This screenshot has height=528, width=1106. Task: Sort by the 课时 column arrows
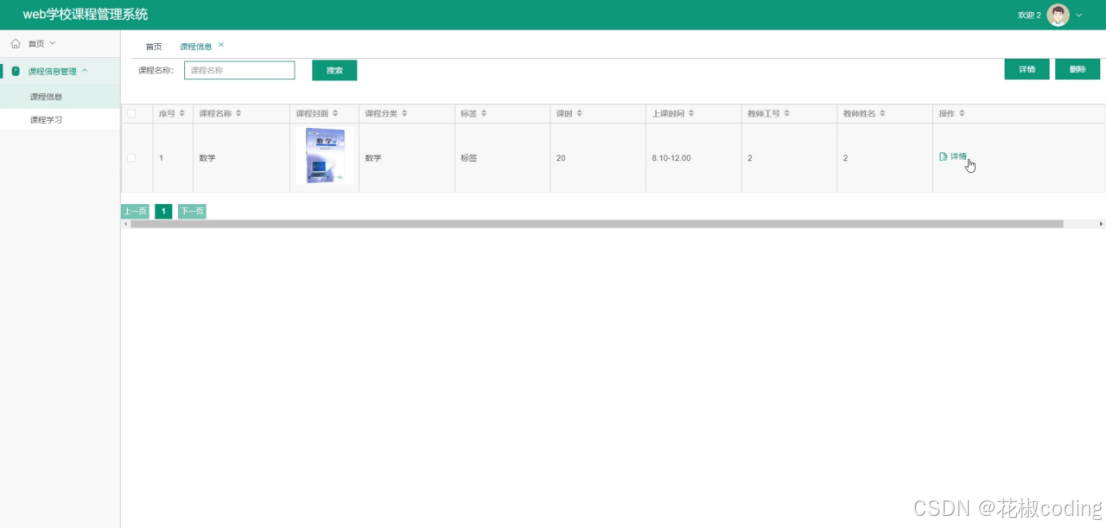point(579,113)
